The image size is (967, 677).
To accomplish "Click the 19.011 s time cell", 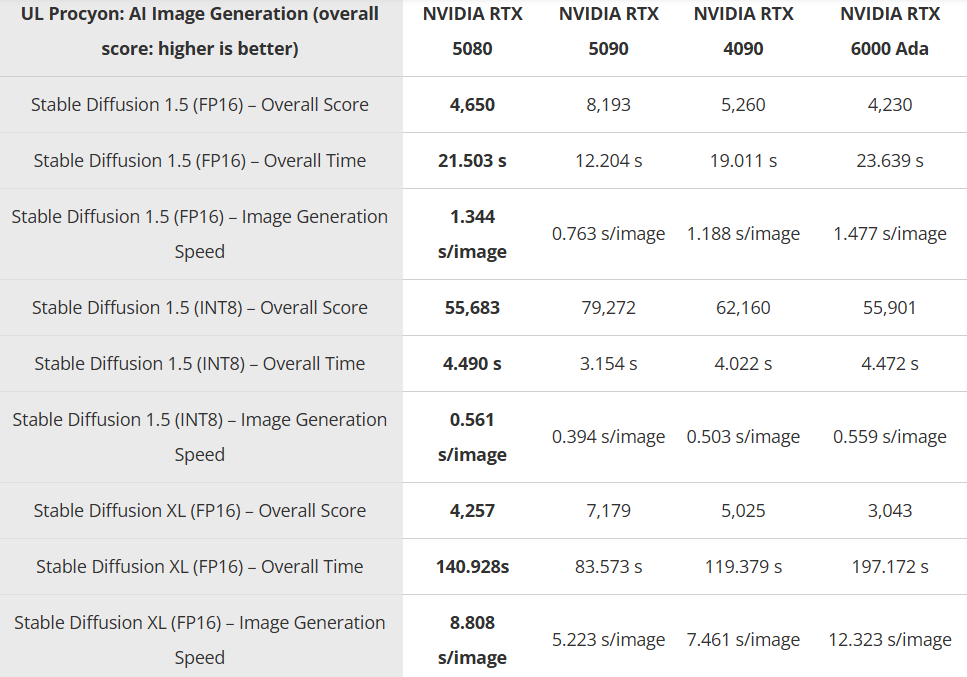I will [x=743, y=161].
